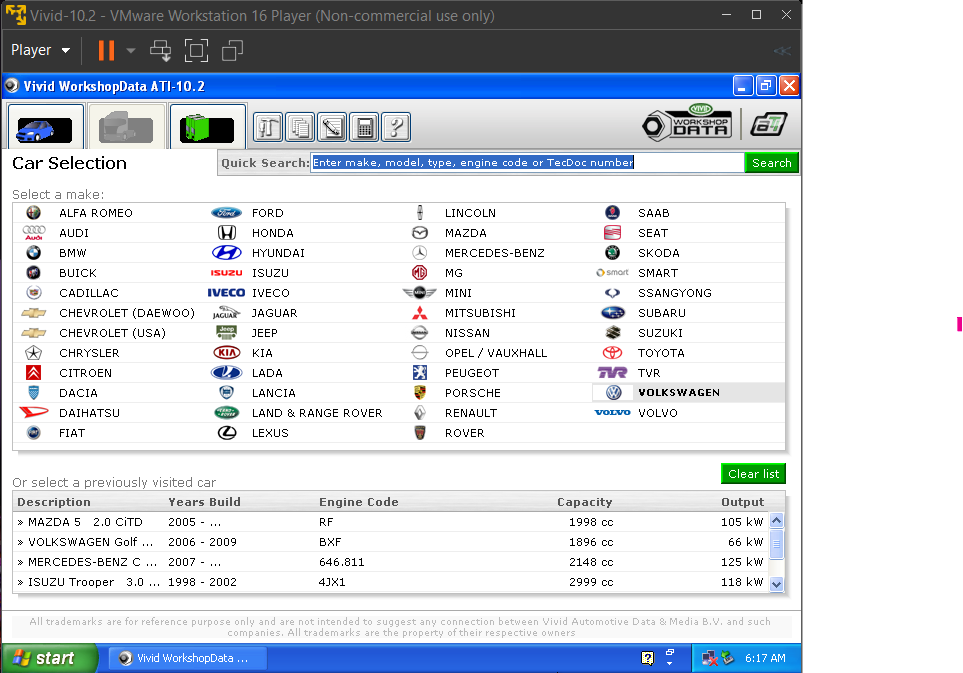Select the BMW roundel logo
Viewport: 963px width, 673px height.
tap(34, 253)
